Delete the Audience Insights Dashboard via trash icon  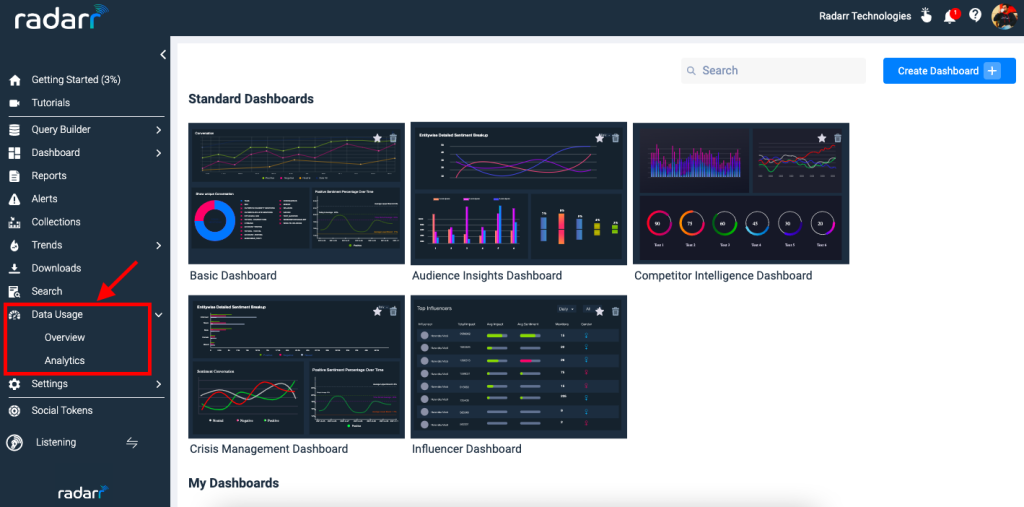[x=615, y=138]
